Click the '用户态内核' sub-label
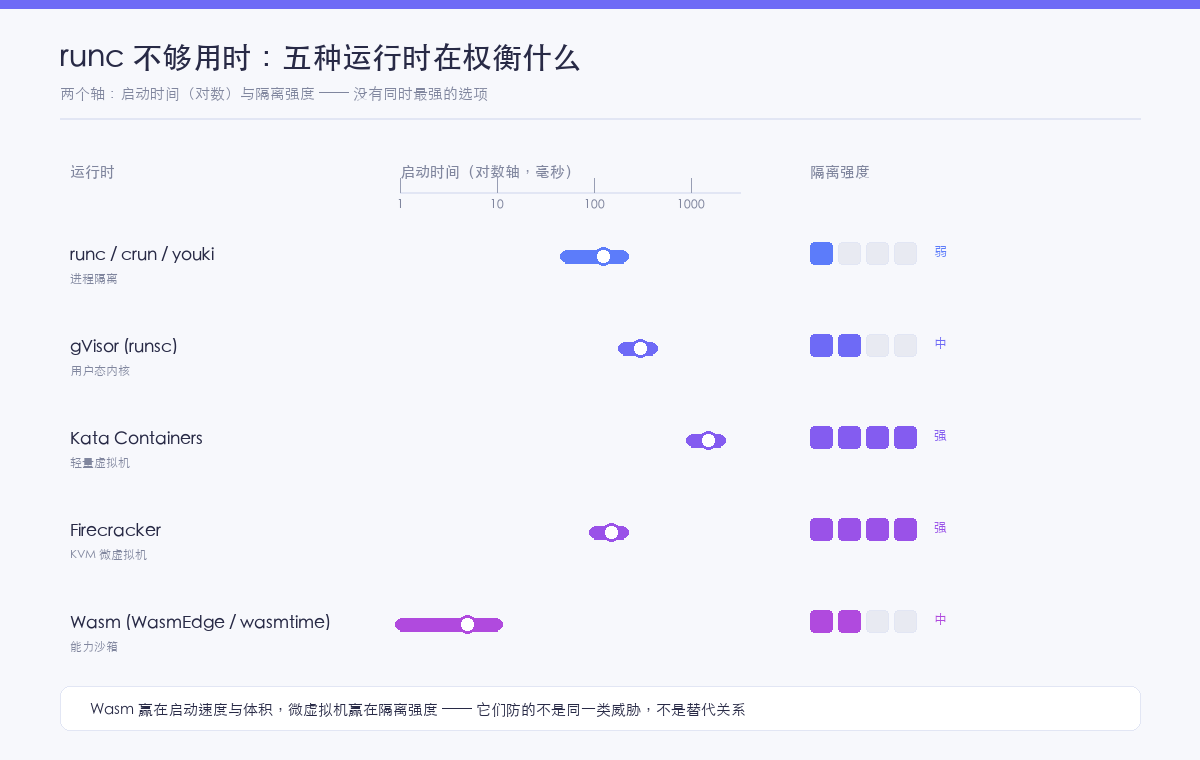Image resolution: width=1200 pixels, height=760 pixels. tap(100, 371)
